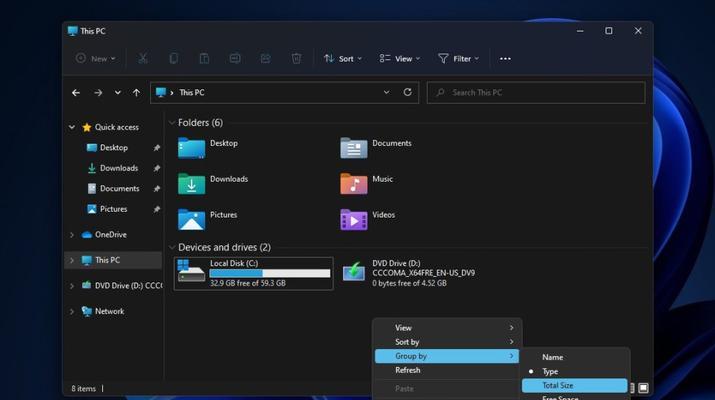Open Sort by submenu in context menu
The width and height of the screenshot is (715, 400).
[447, 342]
